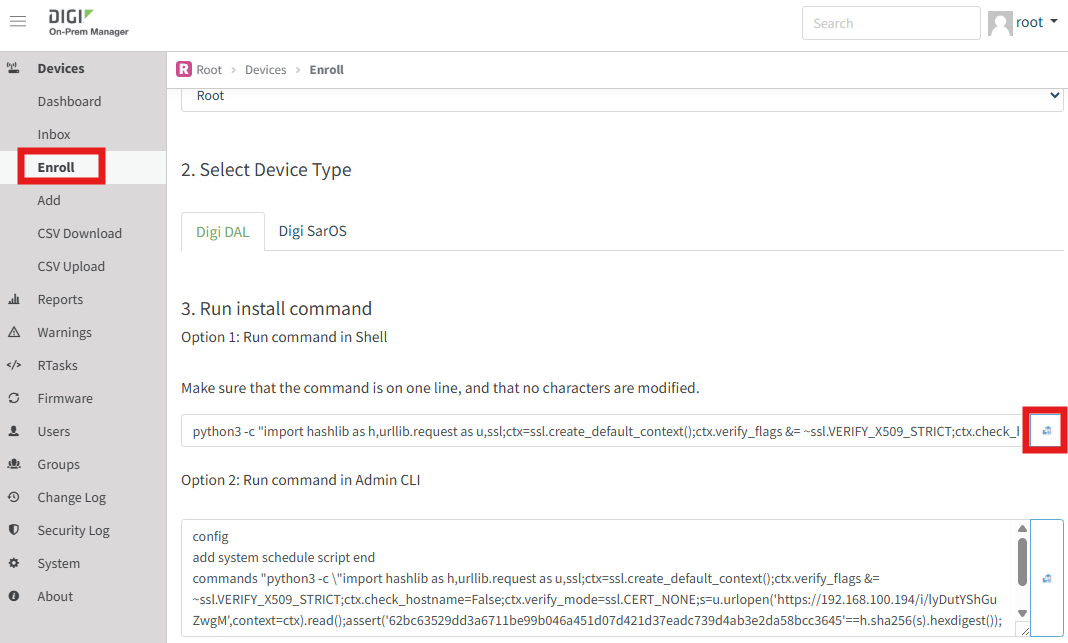1068x643 pixels.
Task: Open the root user dropdown
Action: 1022,23
